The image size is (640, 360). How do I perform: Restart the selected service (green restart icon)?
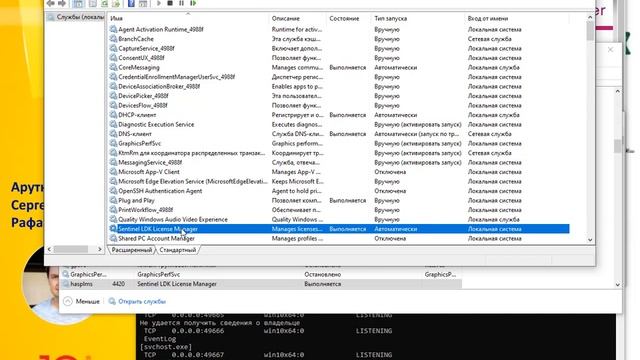(x=193, y=3)
